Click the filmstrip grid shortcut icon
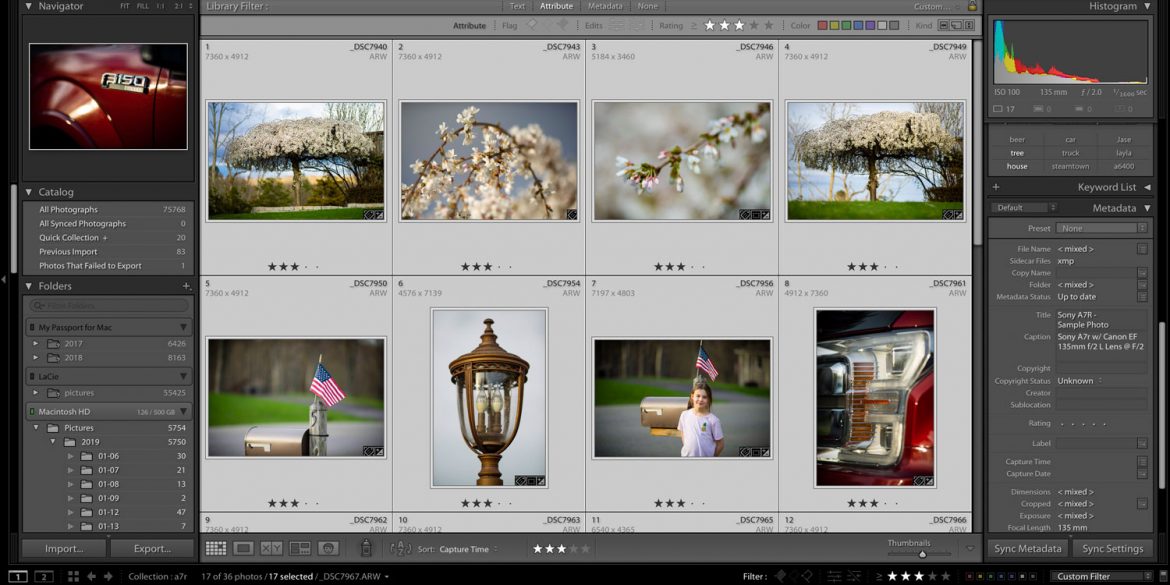Image resolution: width=1170 pixels, height=585 pixels. pyautogui.click(x=73, y=576)
